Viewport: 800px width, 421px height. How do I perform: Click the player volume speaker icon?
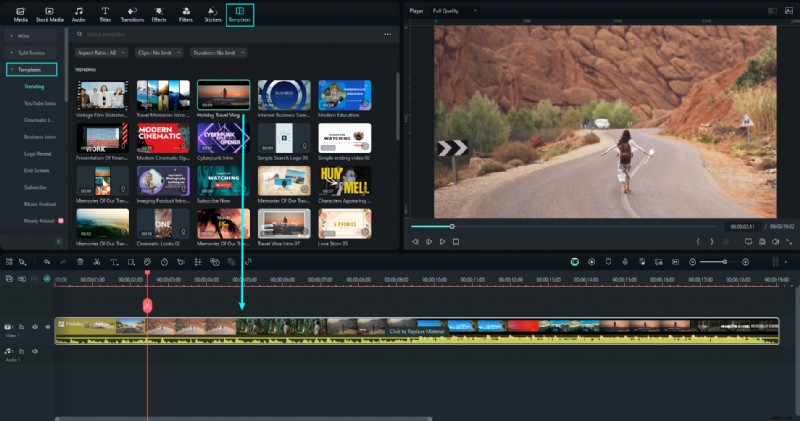tap(776, 241)
